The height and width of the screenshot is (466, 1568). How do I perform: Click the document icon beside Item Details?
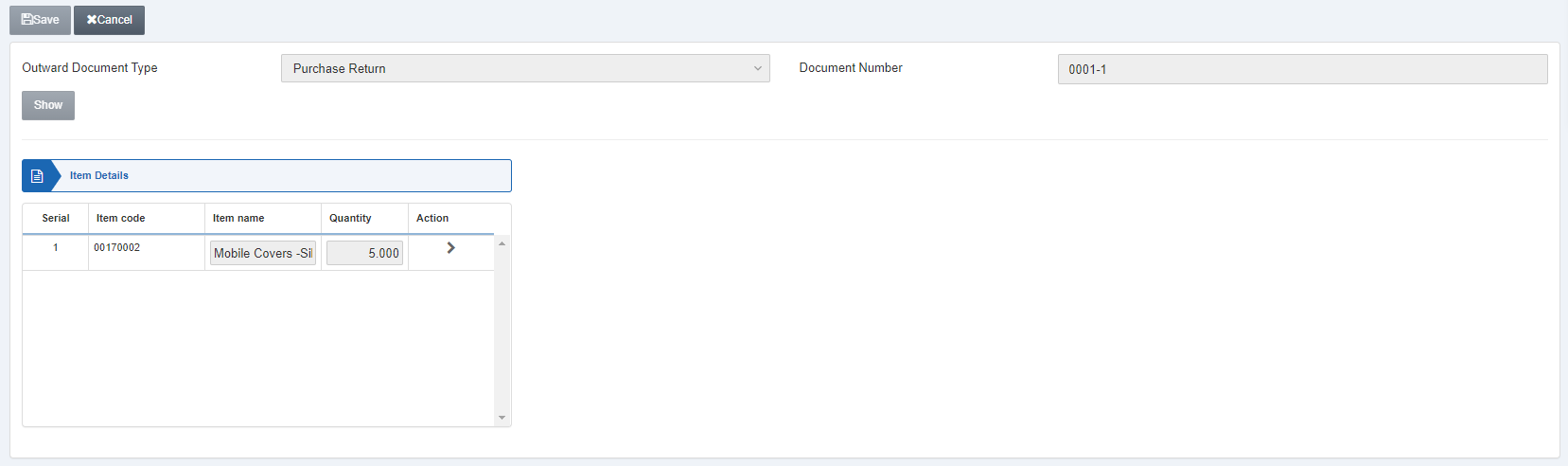click(x=37, y=176)
